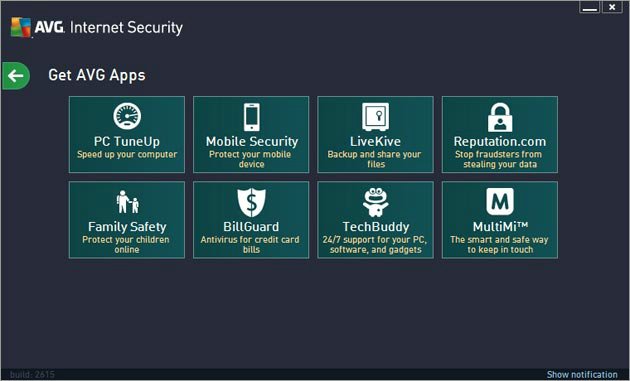630x381 pixels.
Task: Select the "LiveKive" title text
Action: (375, 141)
